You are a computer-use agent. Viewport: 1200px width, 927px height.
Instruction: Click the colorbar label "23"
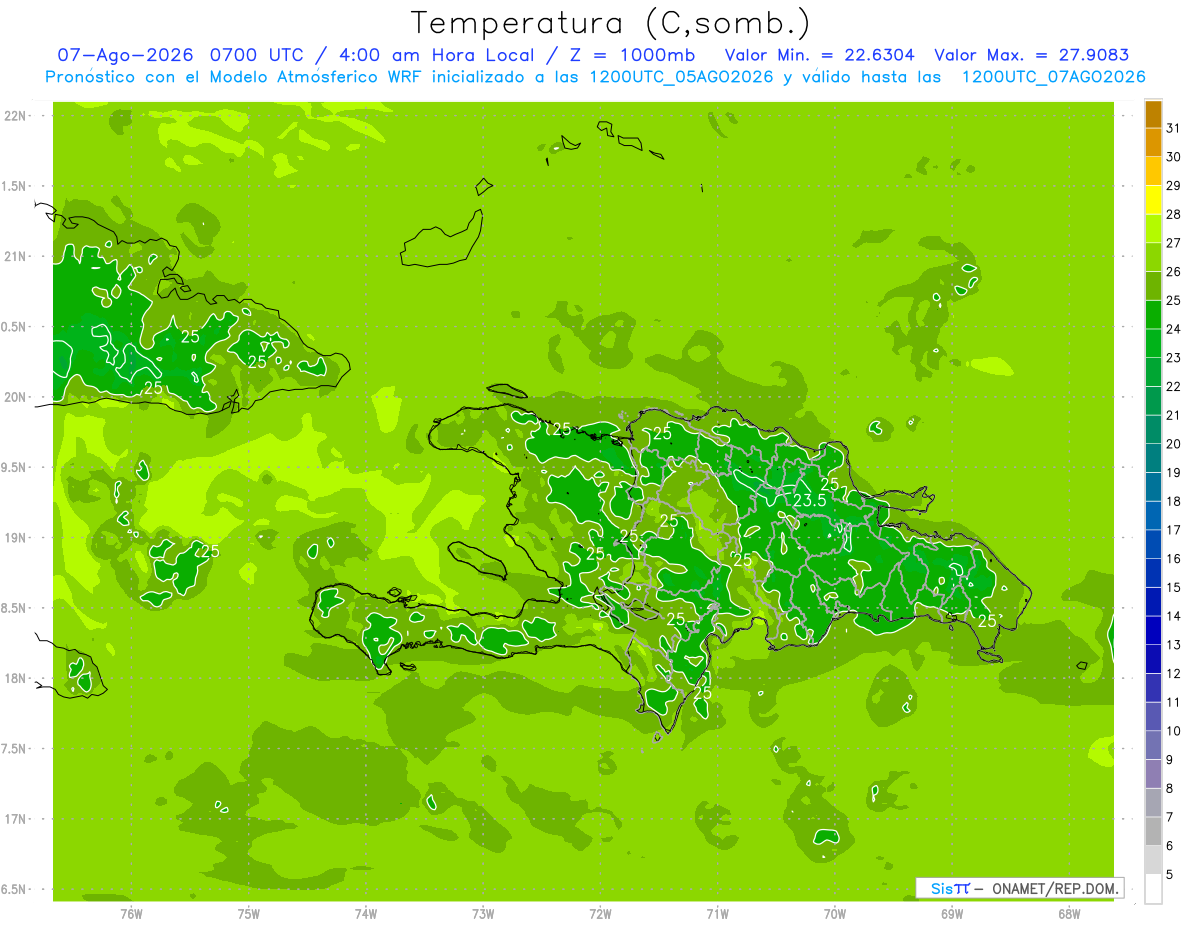click(1173, 358)
